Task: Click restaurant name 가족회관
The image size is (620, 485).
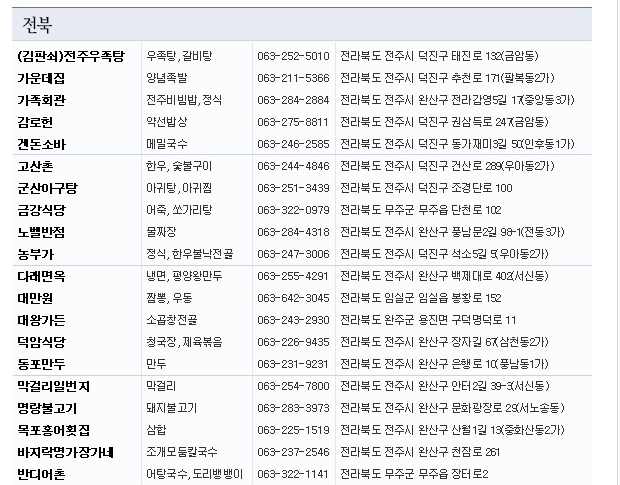Action: [41, 100]
